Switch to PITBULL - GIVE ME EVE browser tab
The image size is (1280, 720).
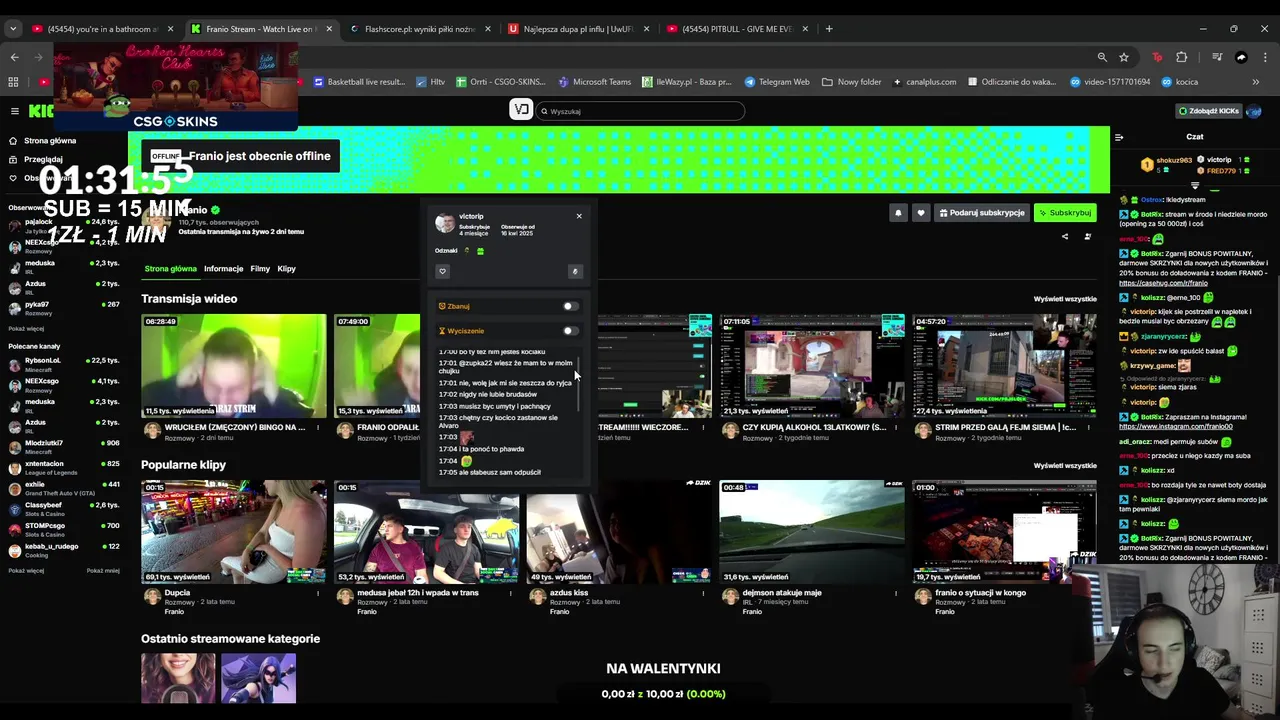coord(737,29)
